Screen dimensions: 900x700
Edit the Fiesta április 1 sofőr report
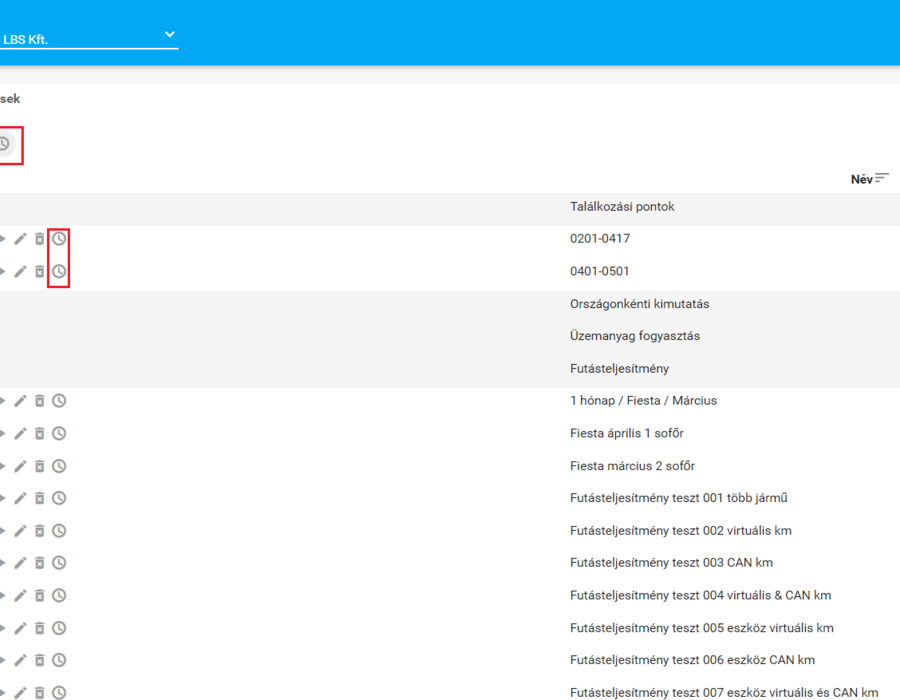click(20, 433)
